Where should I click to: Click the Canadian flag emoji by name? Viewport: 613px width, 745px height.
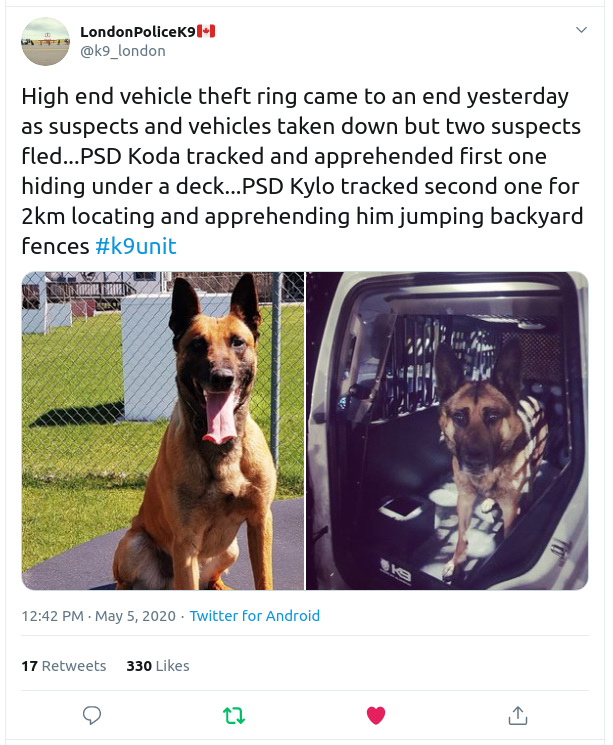[x=207, y=32]
